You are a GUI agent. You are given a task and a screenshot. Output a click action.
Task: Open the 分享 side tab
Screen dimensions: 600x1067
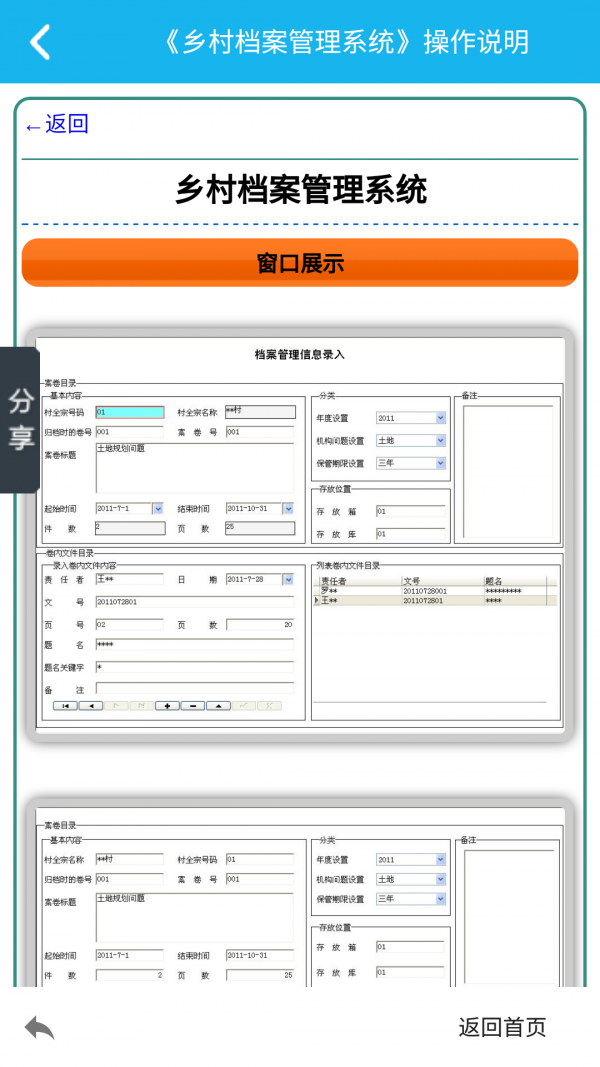click(x=20, y=420)
